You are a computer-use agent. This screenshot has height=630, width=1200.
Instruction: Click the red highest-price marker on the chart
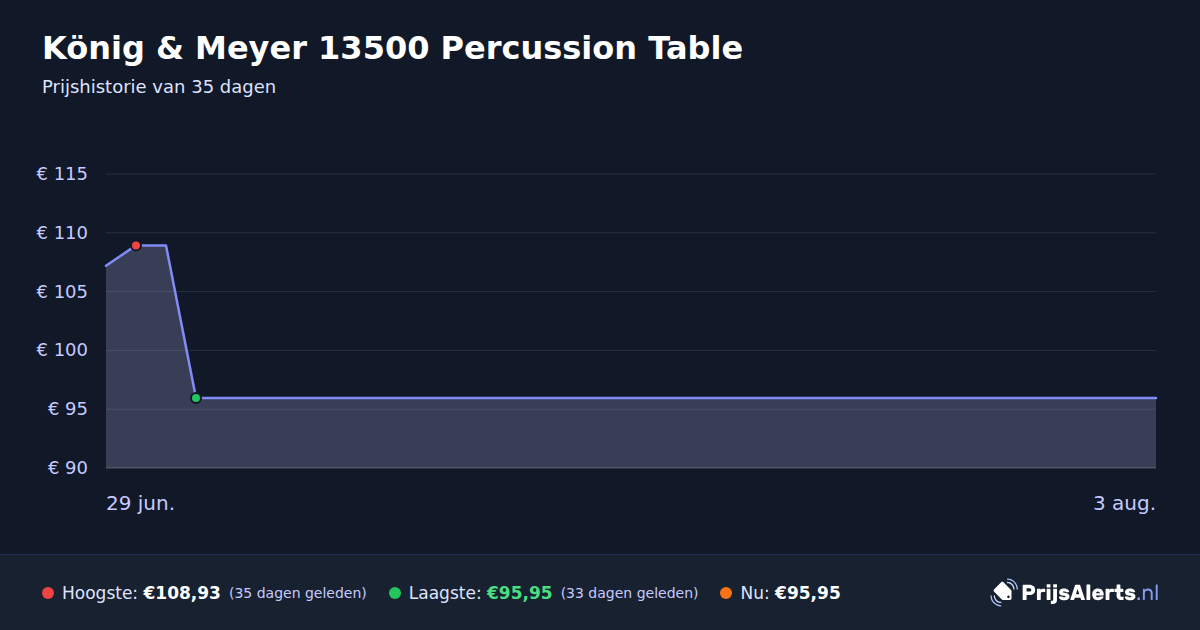click(x=136, y=245)
